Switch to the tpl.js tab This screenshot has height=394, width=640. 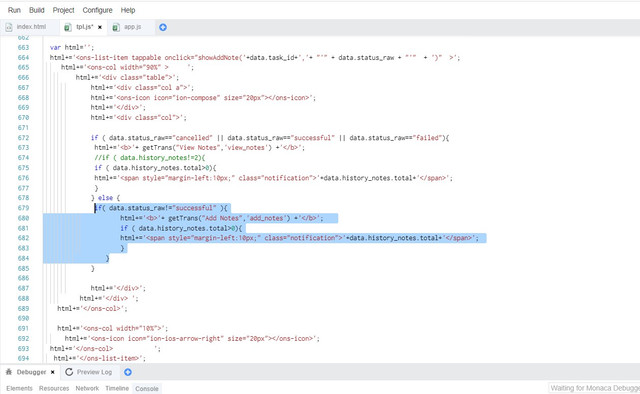pos(84,27)
